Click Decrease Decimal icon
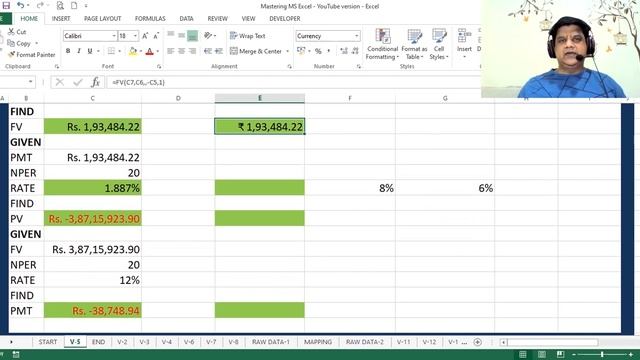Viewport: 640px width, 360px height. pos(355,51)
